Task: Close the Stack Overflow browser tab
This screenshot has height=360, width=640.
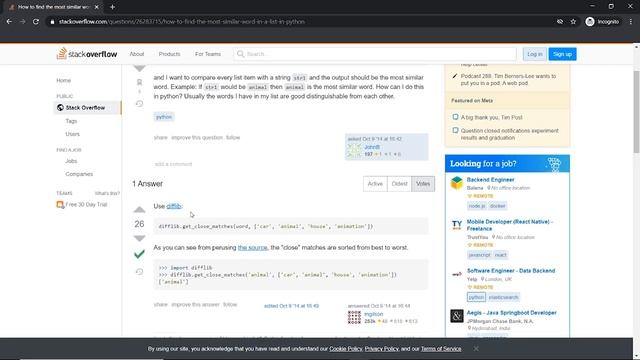Action: (x=97, y=7)
